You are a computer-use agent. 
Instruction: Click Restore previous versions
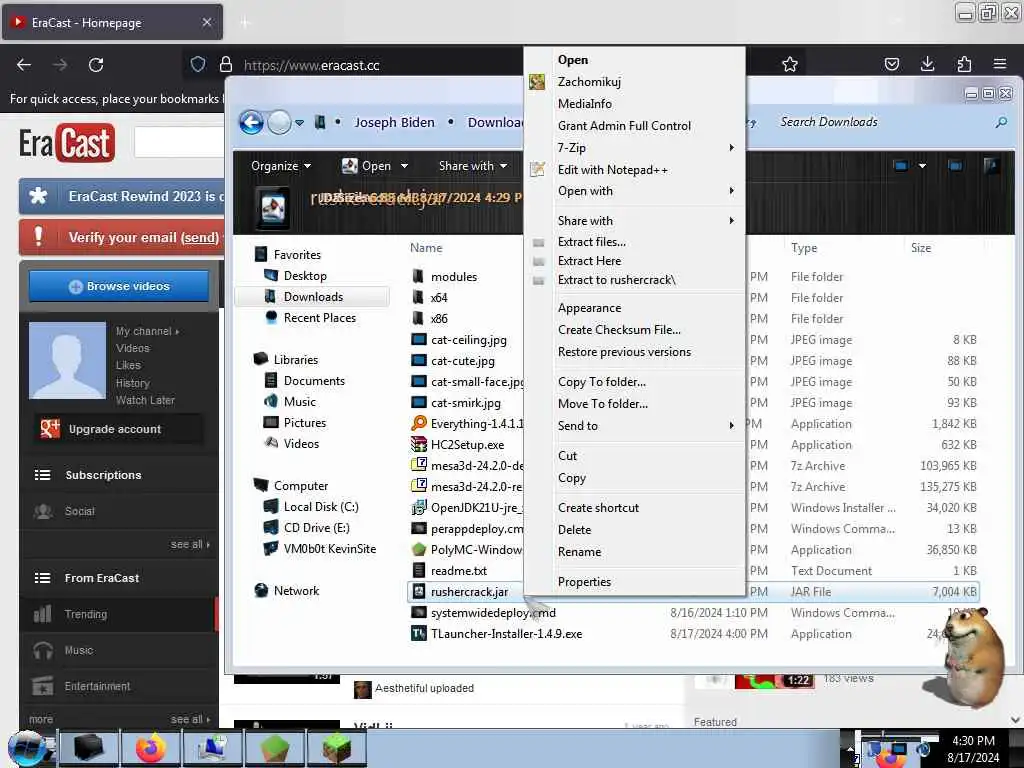tap(624, 351)
